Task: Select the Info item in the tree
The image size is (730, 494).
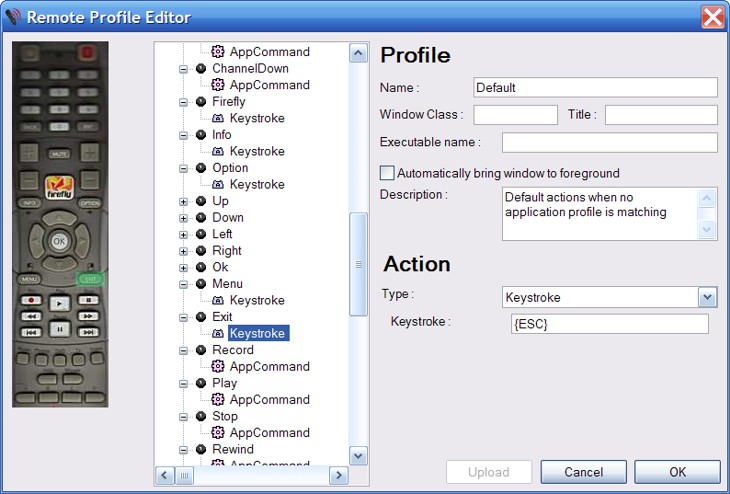Action: [x=221, y=135]
